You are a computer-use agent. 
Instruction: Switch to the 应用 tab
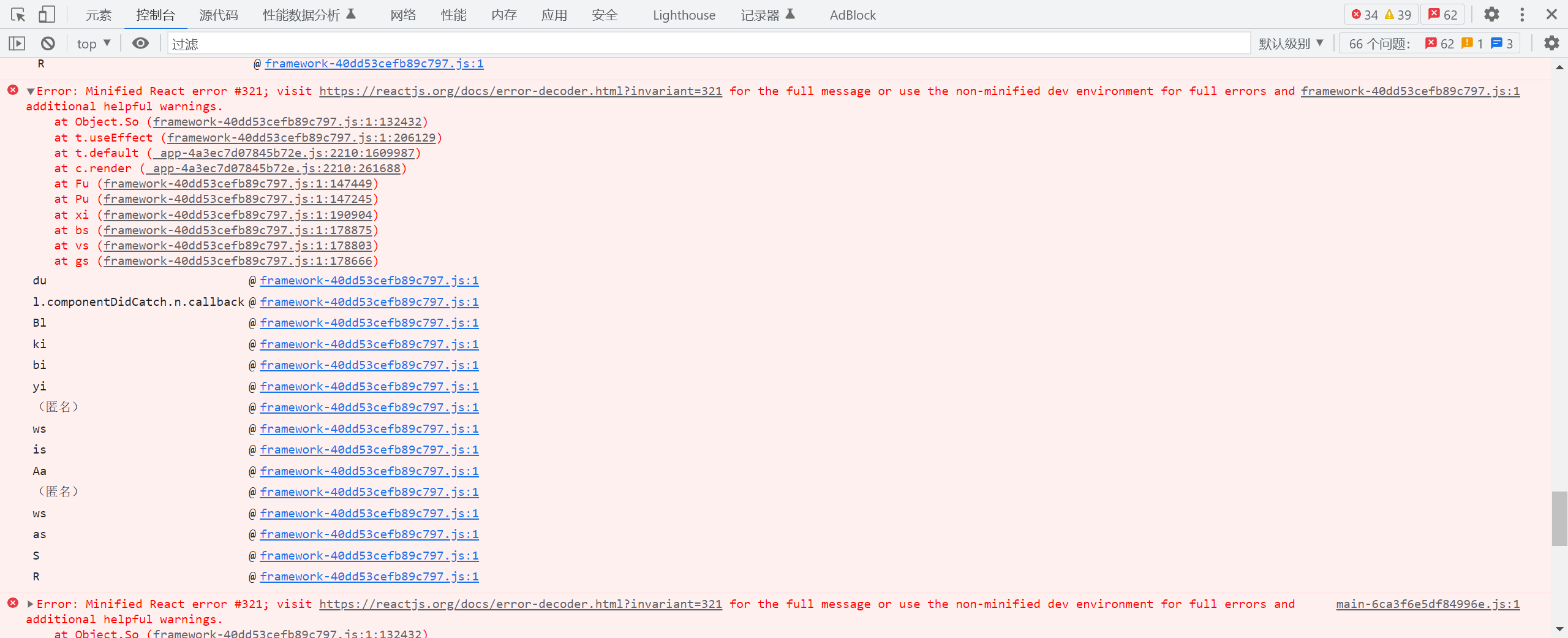coord(554,15)
